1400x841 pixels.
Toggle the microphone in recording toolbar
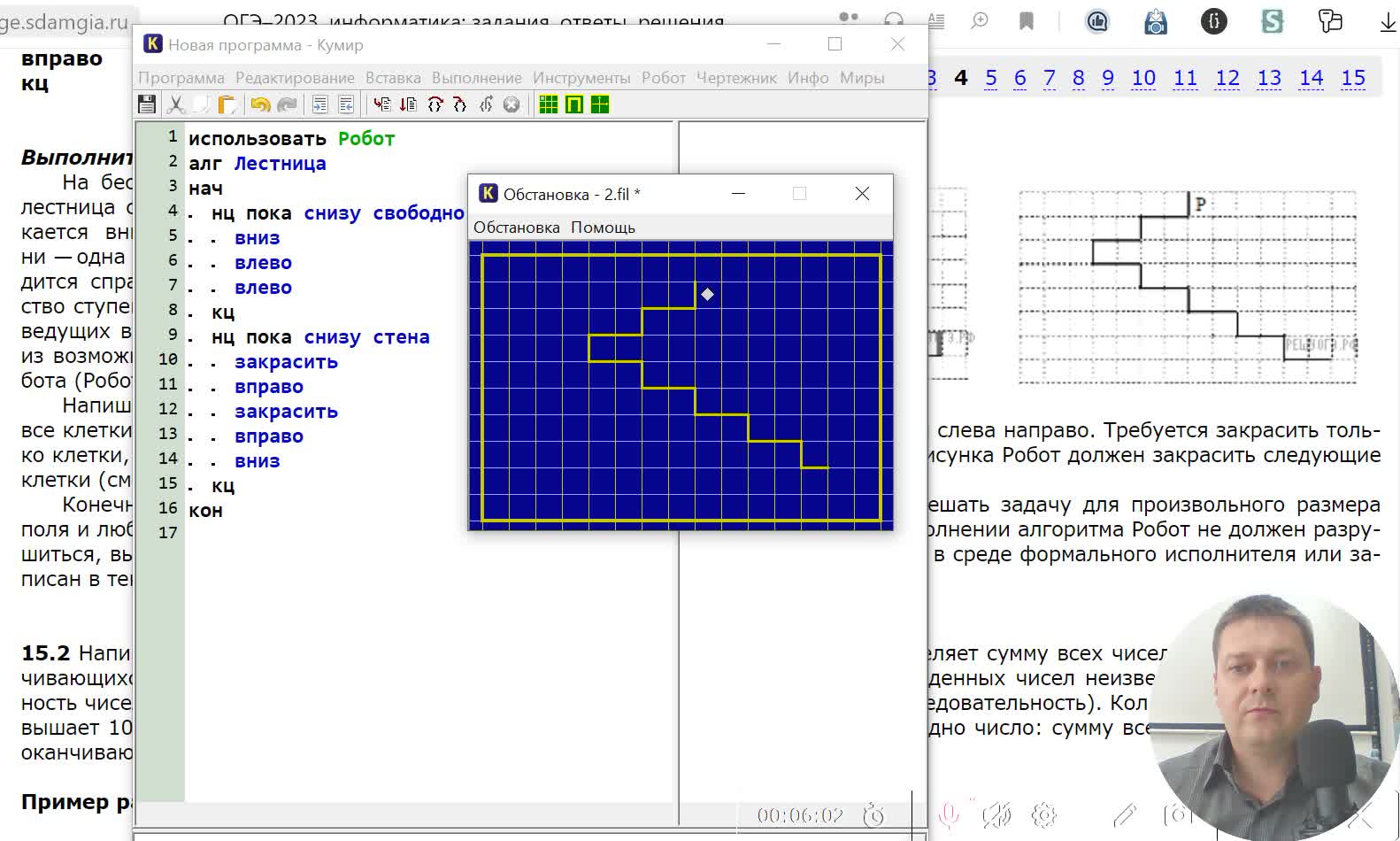(949, 814)
